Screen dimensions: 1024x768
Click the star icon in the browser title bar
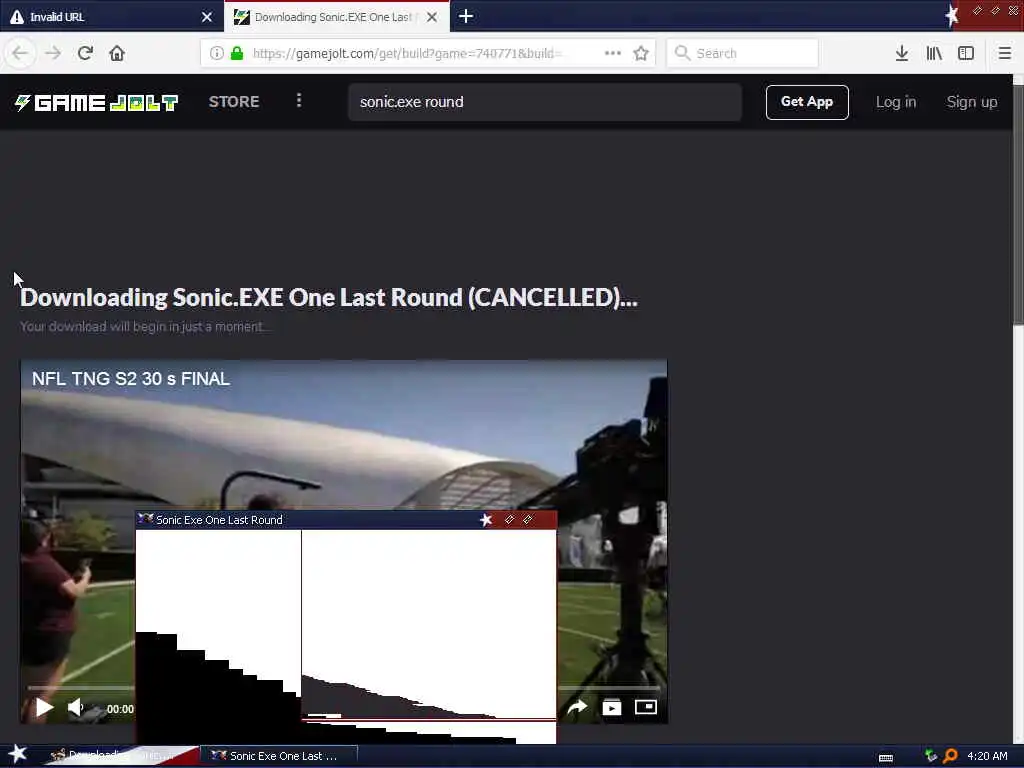coord(952,15)
